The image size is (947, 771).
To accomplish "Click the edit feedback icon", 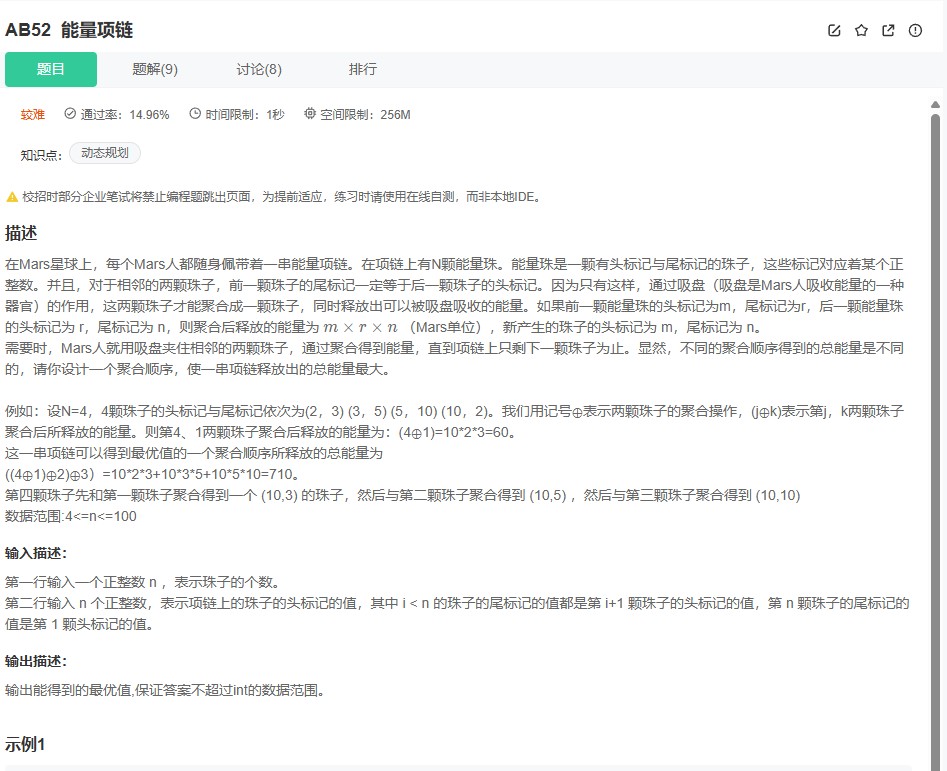I will click(835, 30).
